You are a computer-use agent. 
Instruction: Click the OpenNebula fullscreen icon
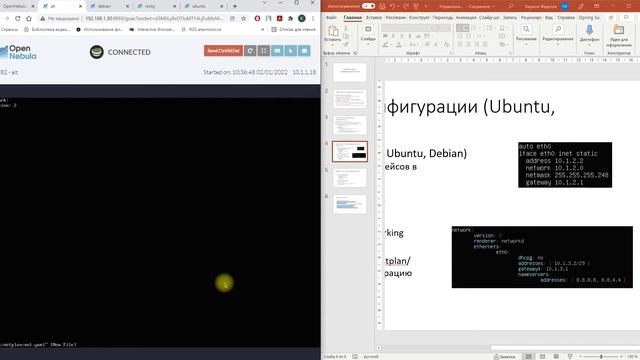(264, 51)
